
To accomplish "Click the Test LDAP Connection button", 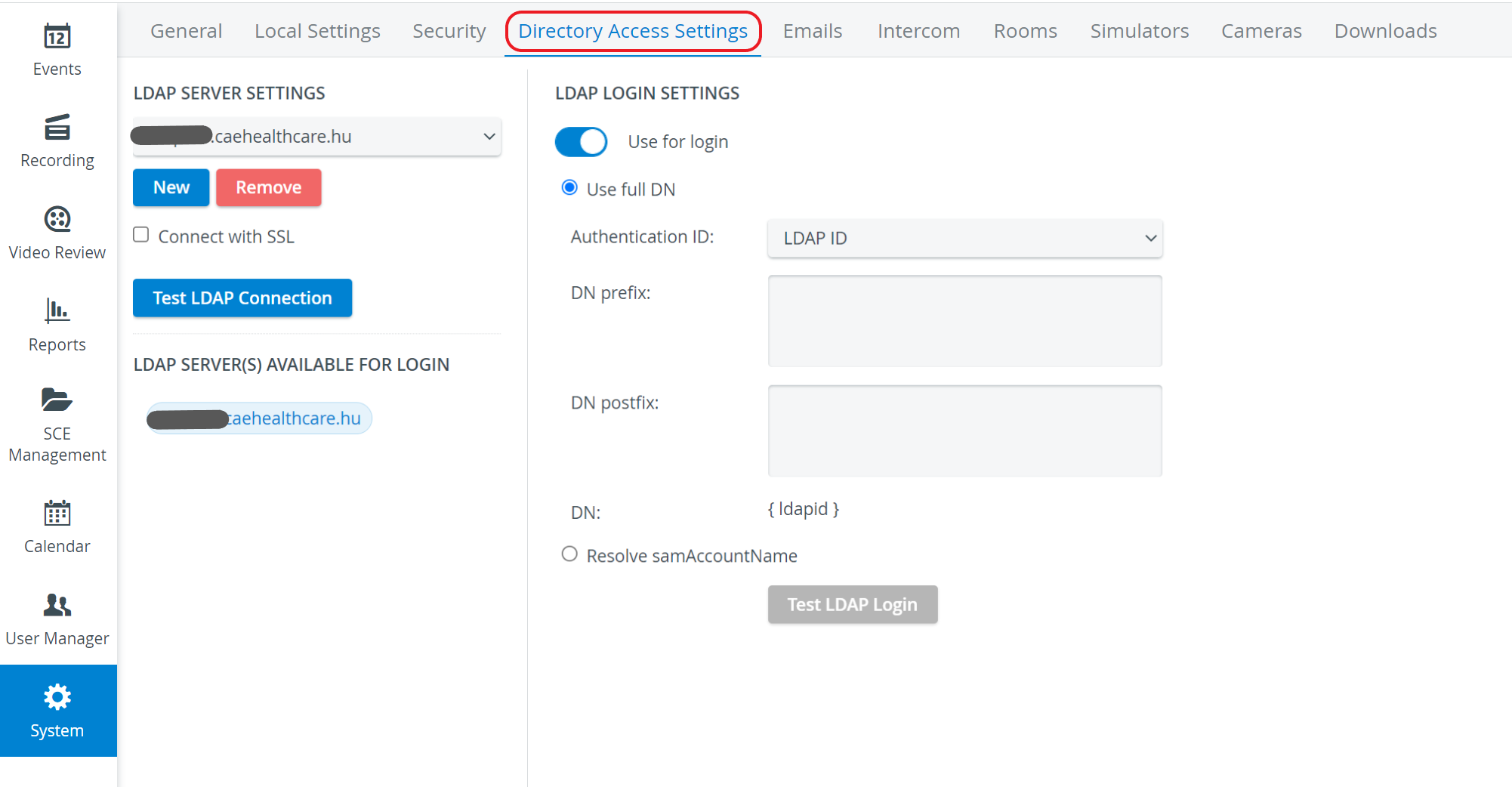I will 242,298.
